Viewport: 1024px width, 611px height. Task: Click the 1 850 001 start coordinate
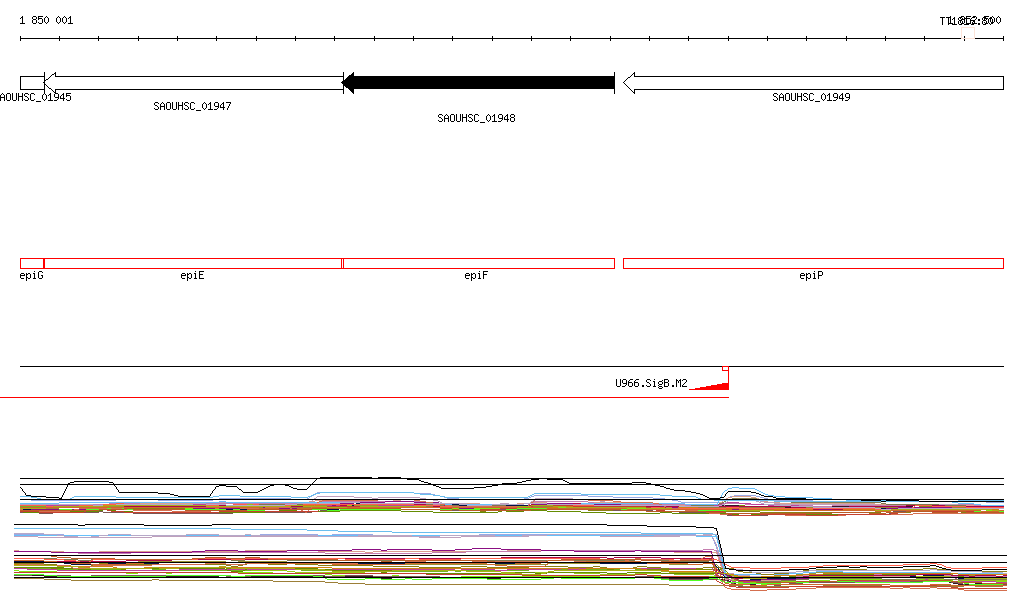click(x=46, y=20)
